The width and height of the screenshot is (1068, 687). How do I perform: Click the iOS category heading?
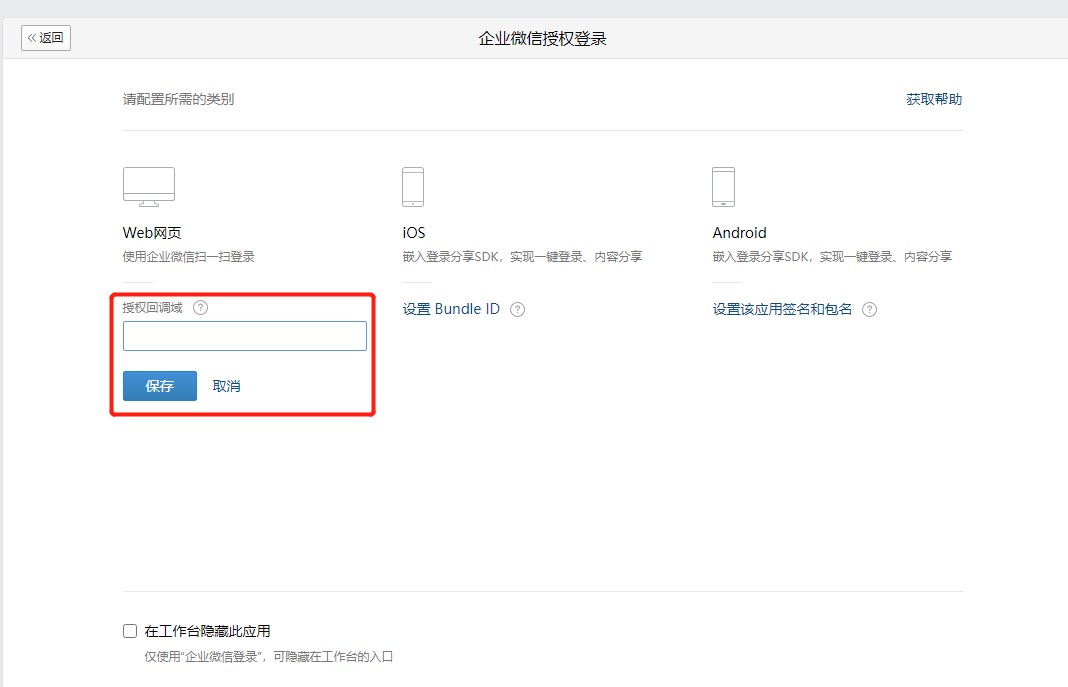414,233
